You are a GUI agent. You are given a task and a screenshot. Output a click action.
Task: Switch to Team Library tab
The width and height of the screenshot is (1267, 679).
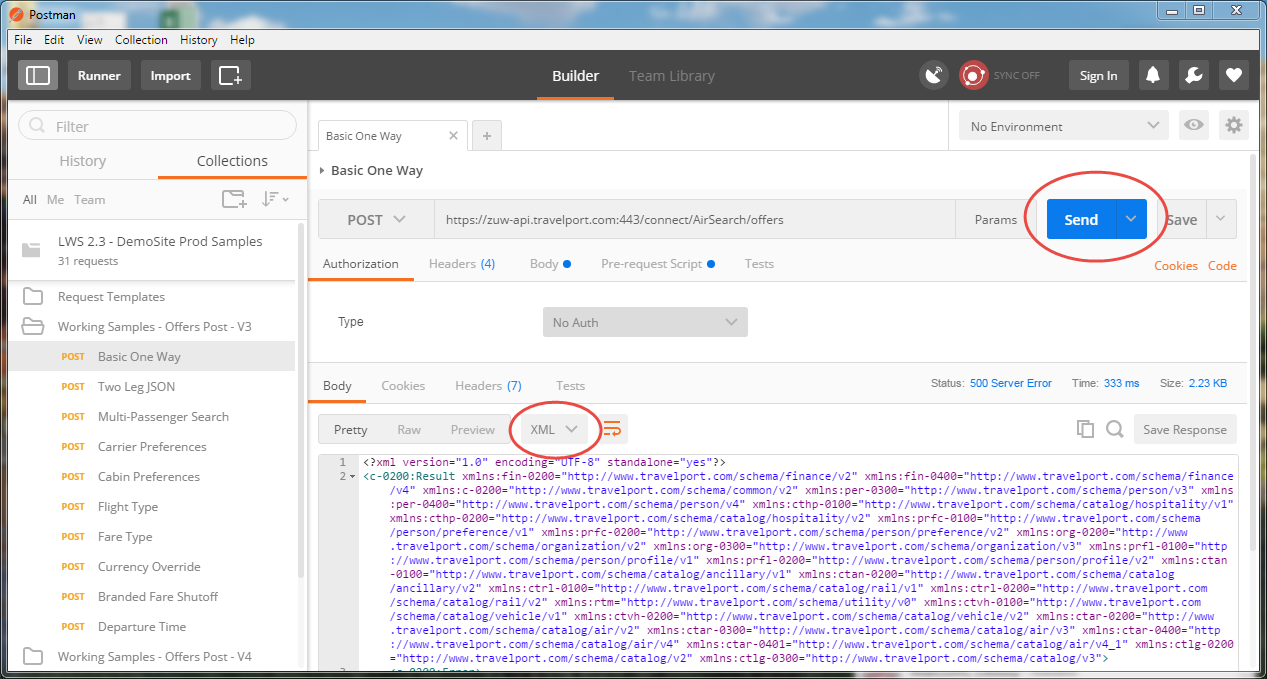pos(672,76)
